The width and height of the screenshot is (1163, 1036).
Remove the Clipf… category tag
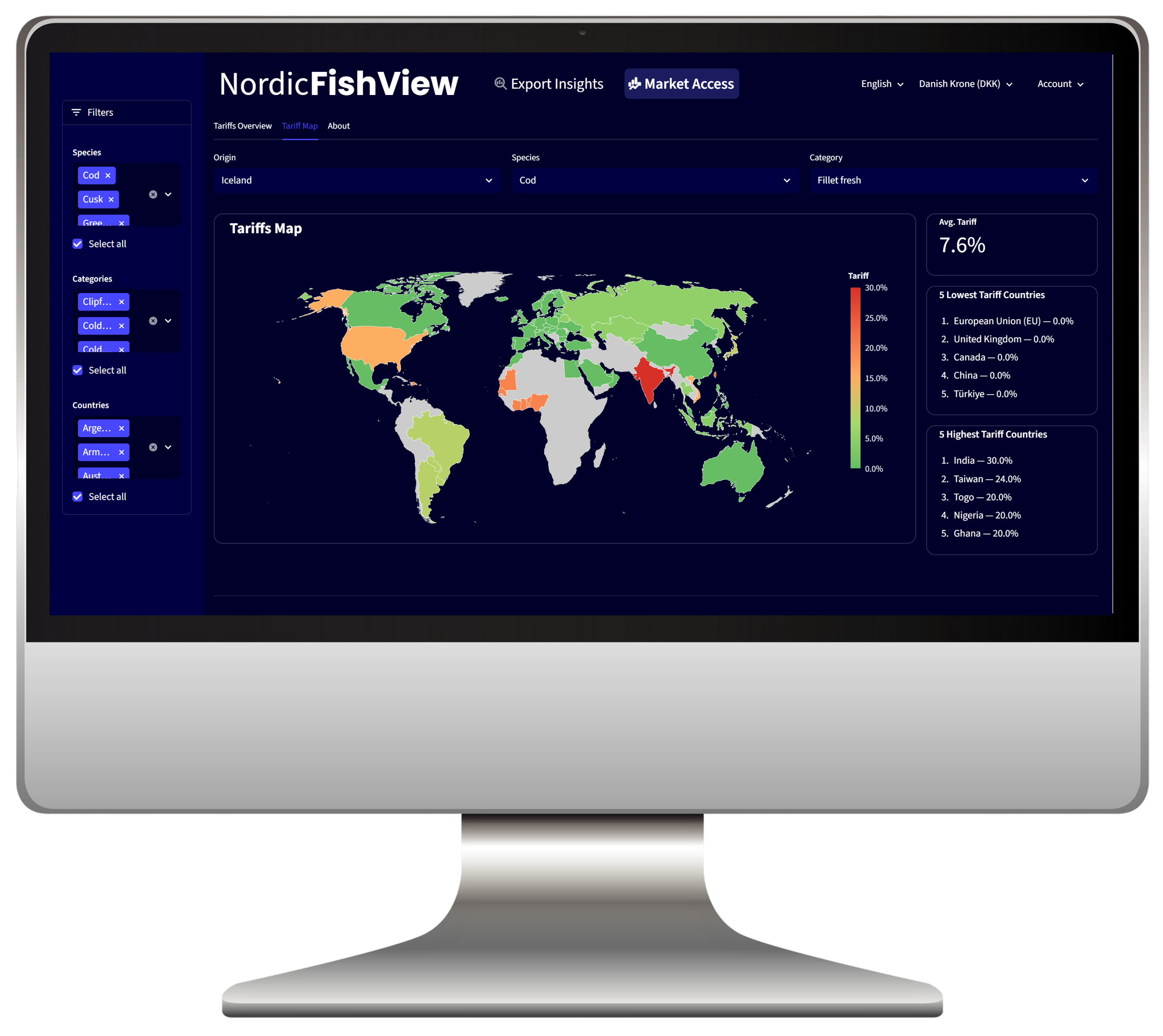(x=121, y=302)
